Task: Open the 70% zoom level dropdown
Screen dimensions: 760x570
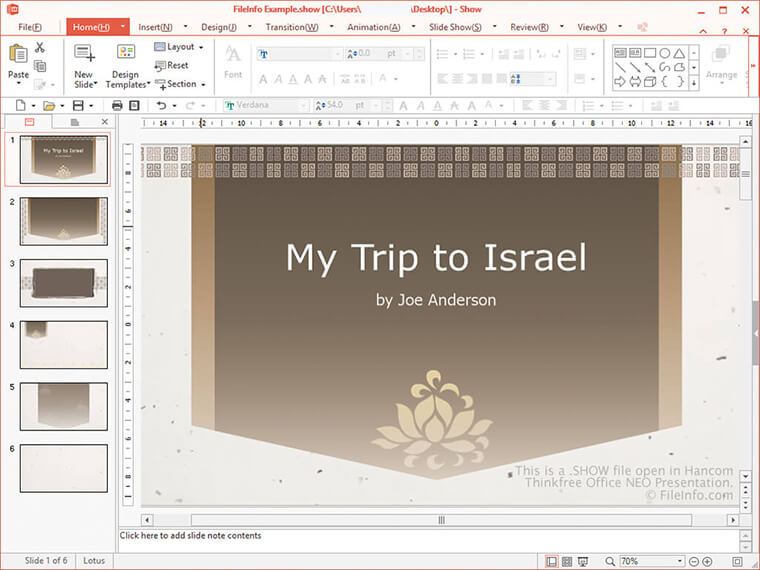Action: 680,561
